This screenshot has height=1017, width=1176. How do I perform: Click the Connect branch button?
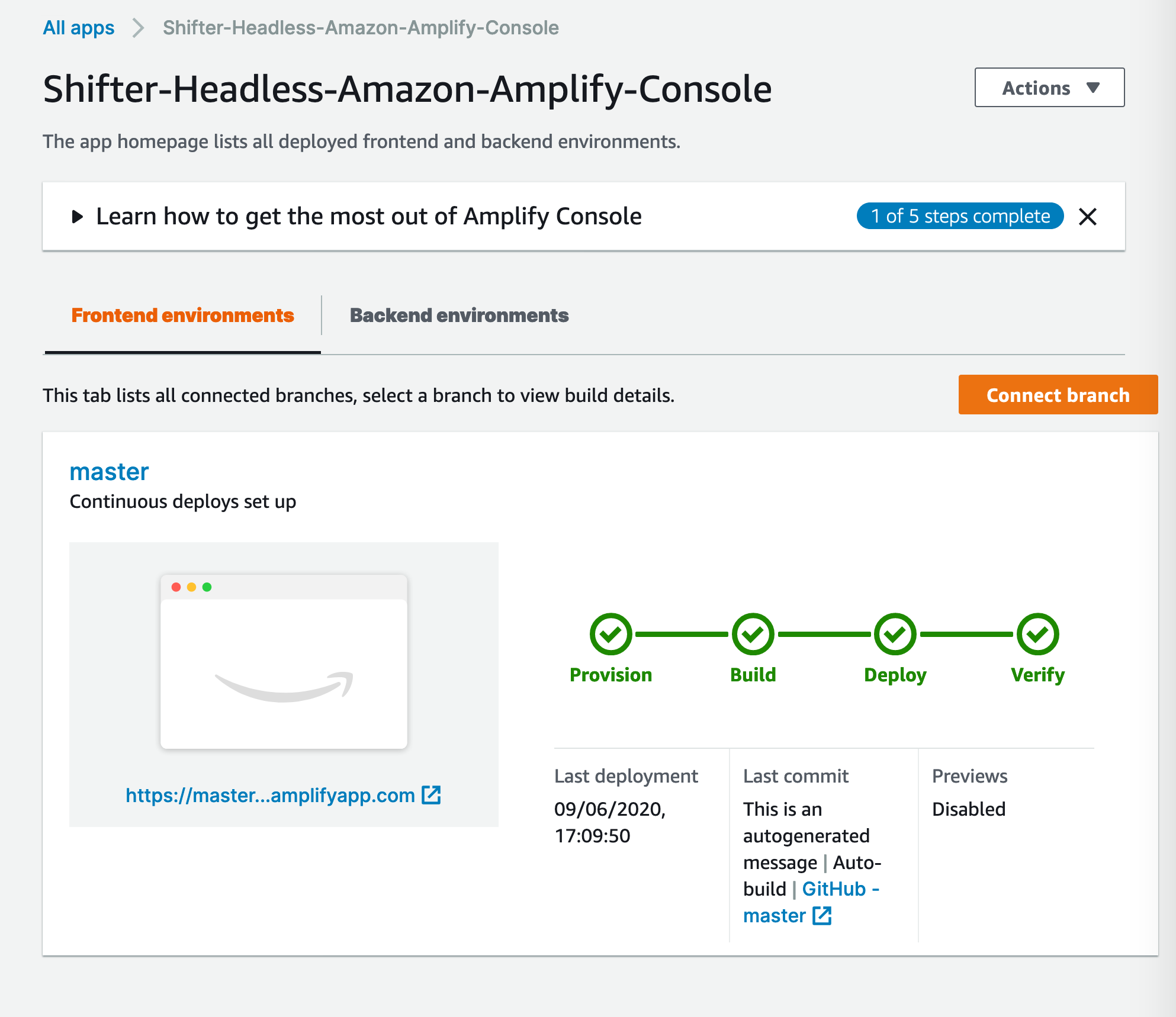coord(1058,395)
